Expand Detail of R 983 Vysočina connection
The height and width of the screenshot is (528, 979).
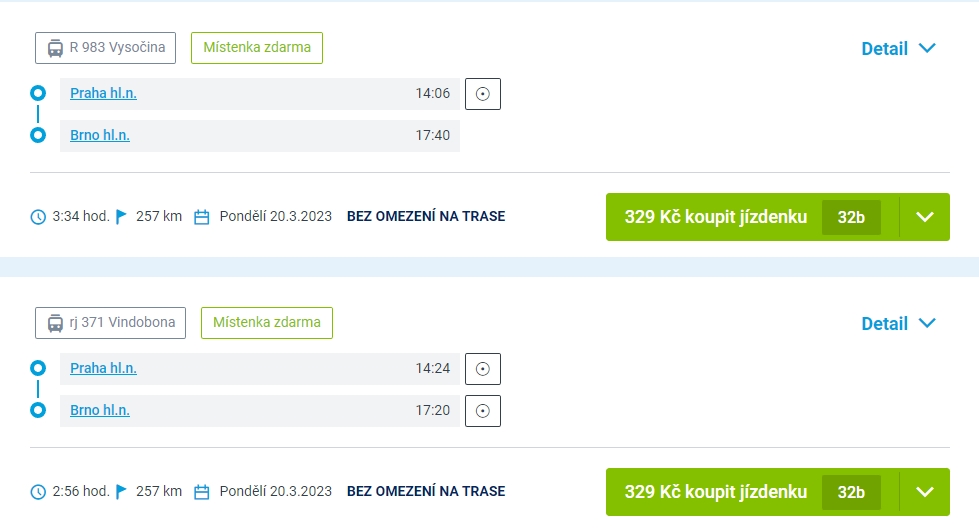[x=898, y=49]
